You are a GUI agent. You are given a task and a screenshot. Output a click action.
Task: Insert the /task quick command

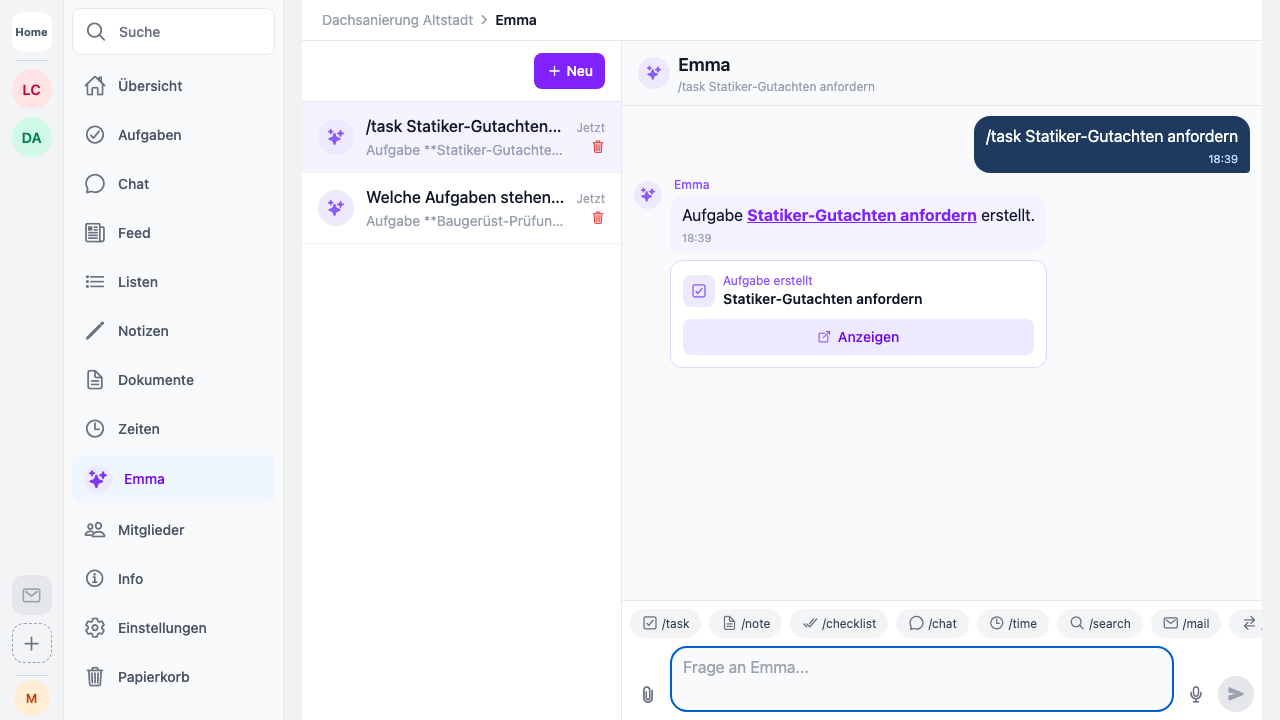point(666,623)
